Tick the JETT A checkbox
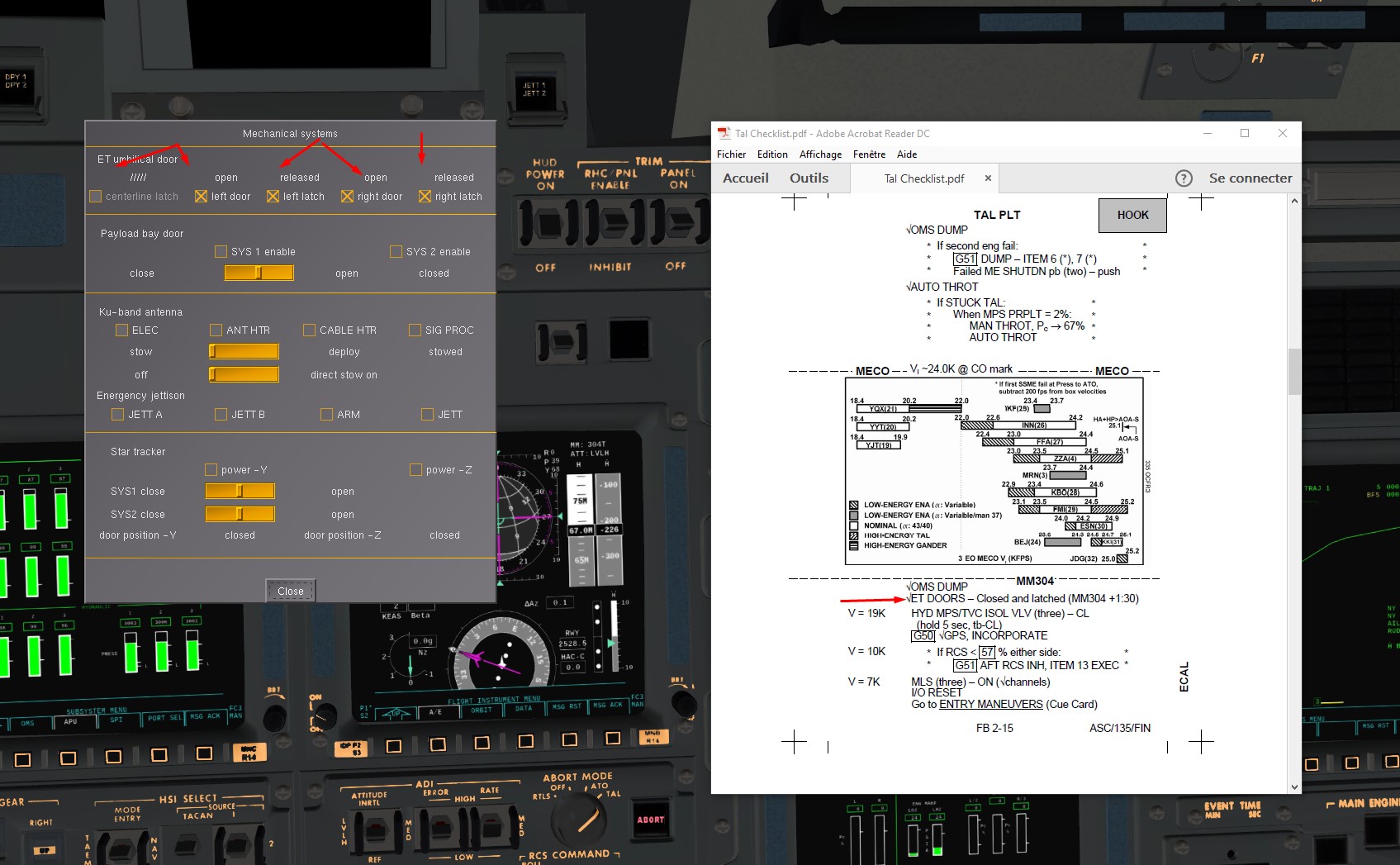Image resolution: width=1400 pixels, height=865 pixels. [x=117, y=414]
